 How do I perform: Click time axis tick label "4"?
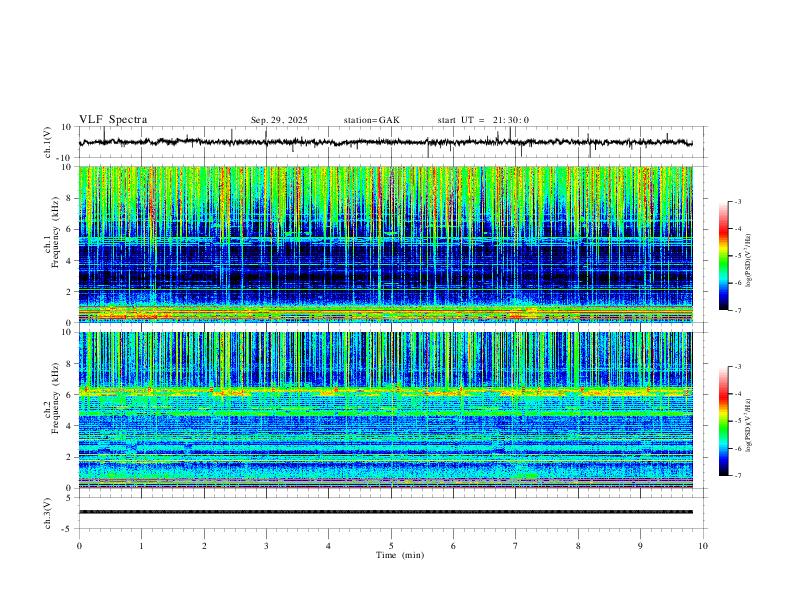(329, 546)
